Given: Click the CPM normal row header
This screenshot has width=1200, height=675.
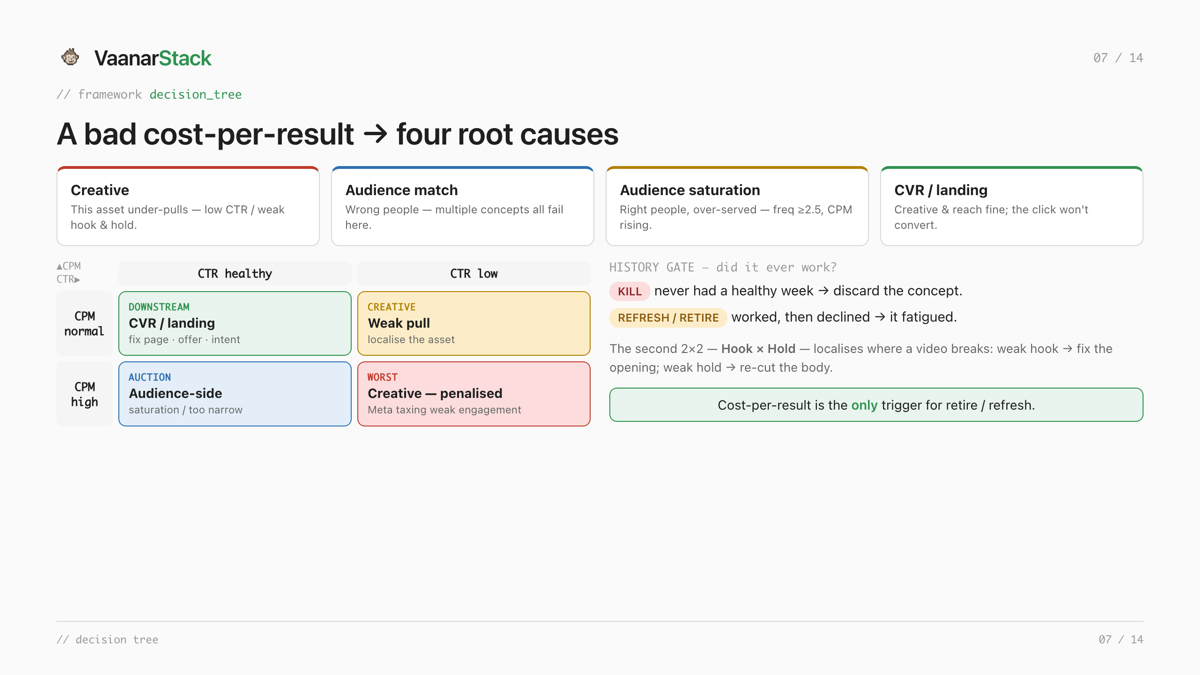Looking at the screenshot, I should (85, 324).
